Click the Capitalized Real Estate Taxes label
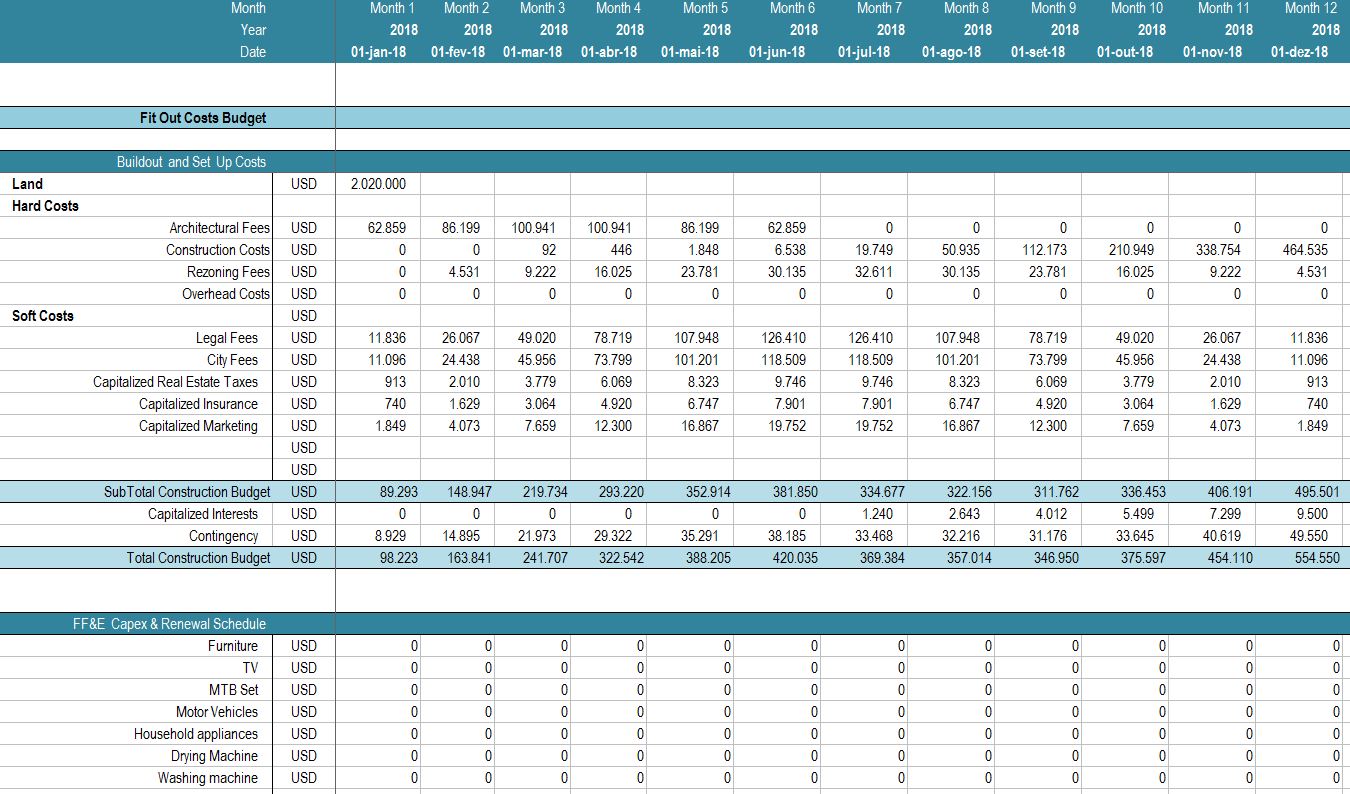This screenshot has height=794, width=1350. coord(175,382)
